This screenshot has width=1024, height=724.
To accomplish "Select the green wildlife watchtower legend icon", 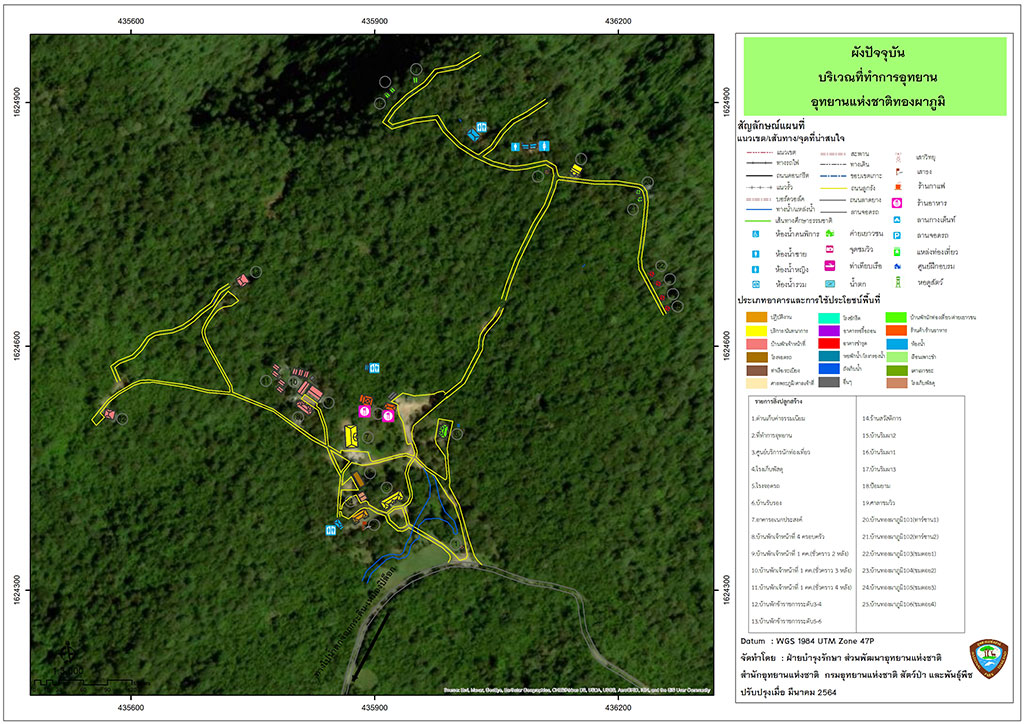I will click(x=898, y=283).
